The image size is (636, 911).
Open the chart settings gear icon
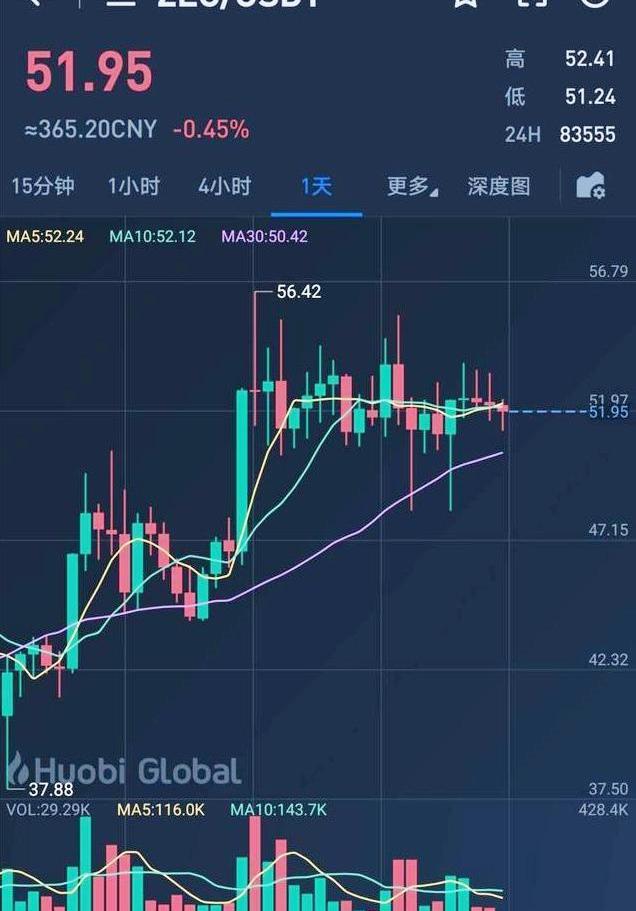[x=591, y=186]
